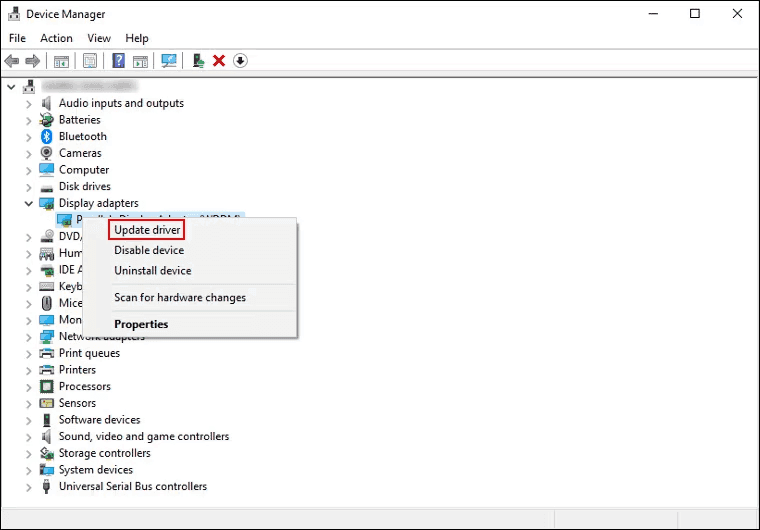Image resolution: width=760 pixels, height=530 pixels.
Task: Click the Show/Hide Action Pane toolbar icon
Action: pyautogui.click(x=140, y=61)
